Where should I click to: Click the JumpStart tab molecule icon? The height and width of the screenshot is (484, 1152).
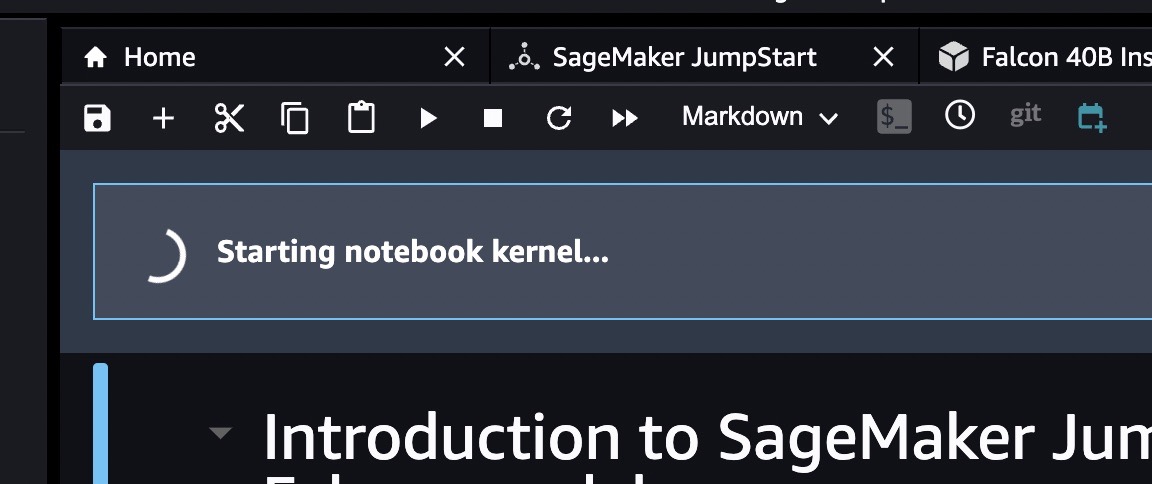(525, 57)
